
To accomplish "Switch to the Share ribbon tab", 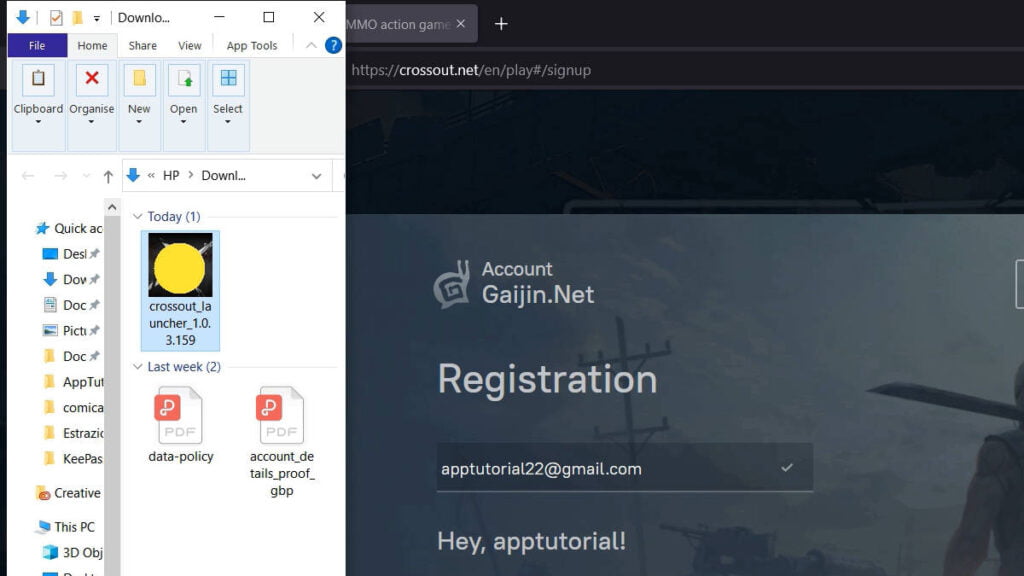I will click(x=142, y=45).
